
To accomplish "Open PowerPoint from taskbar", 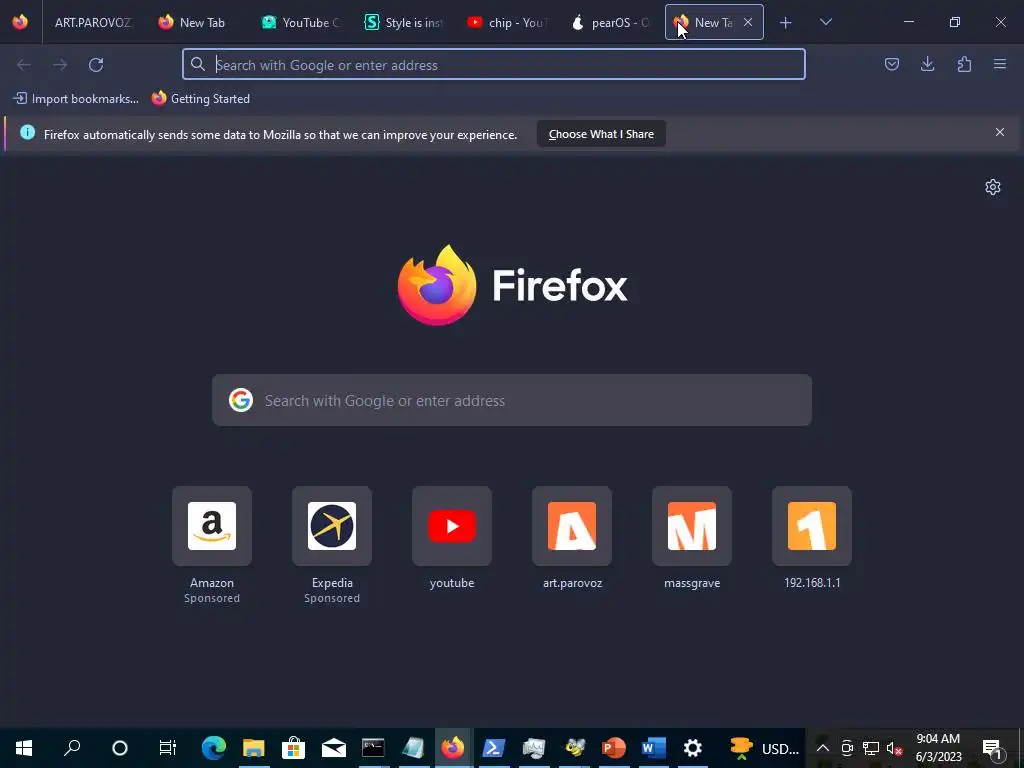I will click(613, 748).
